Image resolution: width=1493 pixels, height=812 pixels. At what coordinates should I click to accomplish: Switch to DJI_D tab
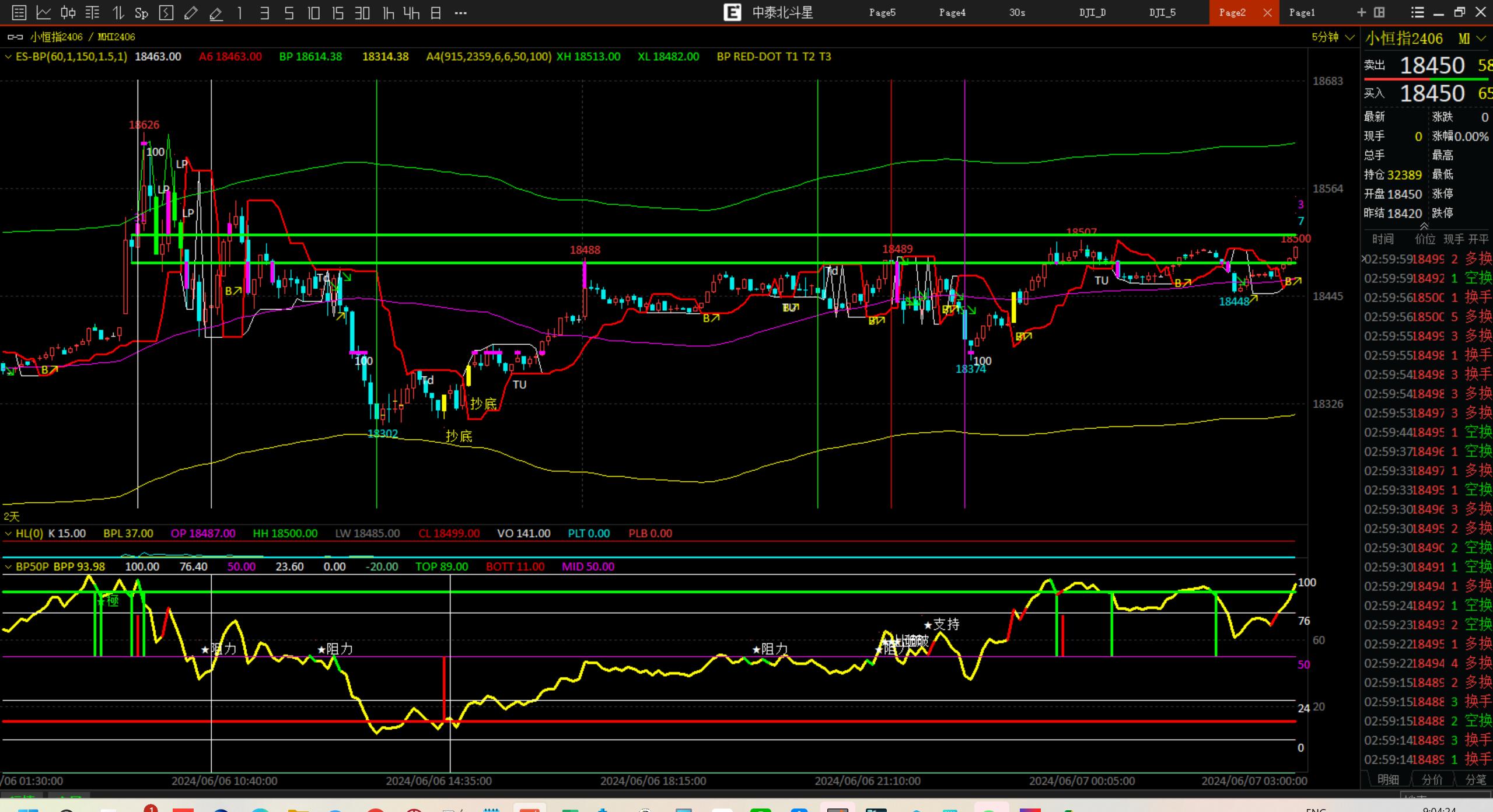coord(1092,12)
